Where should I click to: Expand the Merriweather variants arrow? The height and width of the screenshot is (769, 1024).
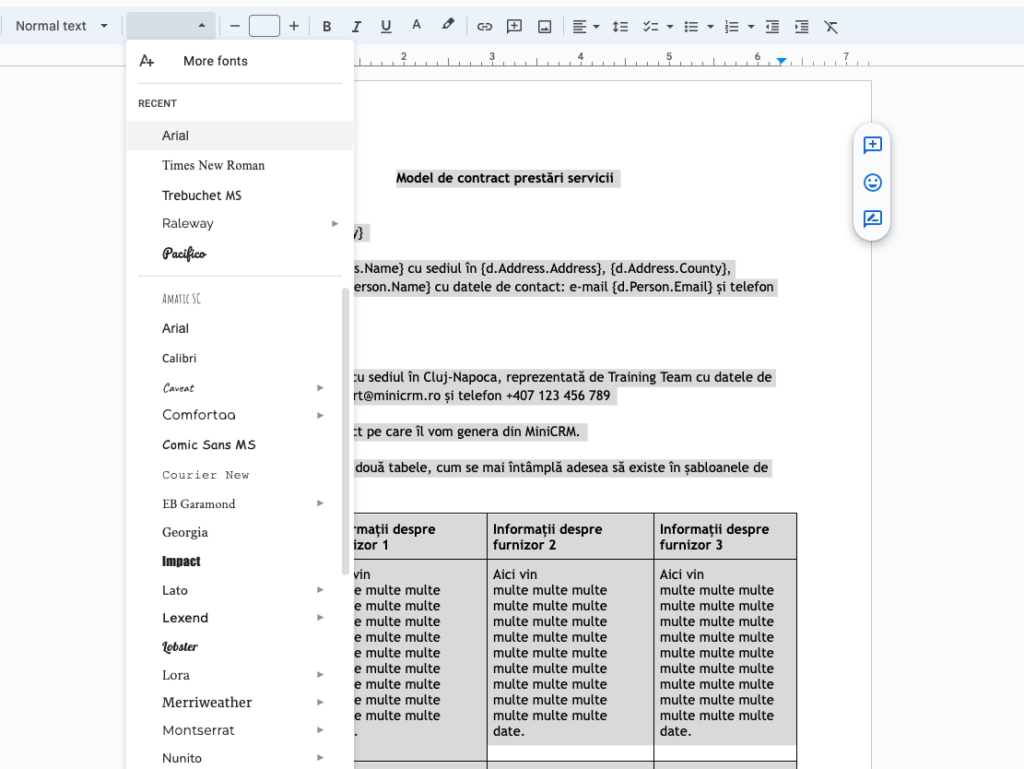pos(320,702)
